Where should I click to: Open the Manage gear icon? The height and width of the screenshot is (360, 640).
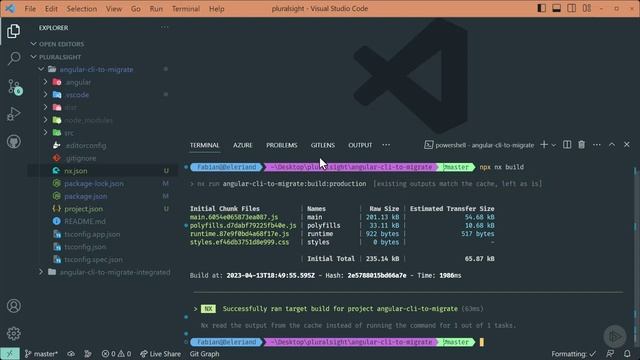(x=13, y=333)
